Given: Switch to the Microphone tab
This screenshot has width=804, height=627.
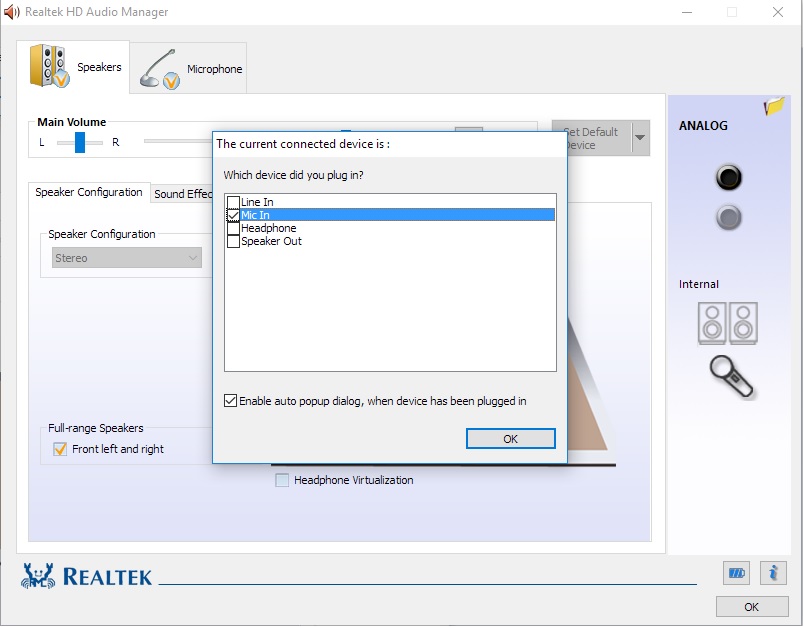Looking at the screenshot, I should coord(188,68).
